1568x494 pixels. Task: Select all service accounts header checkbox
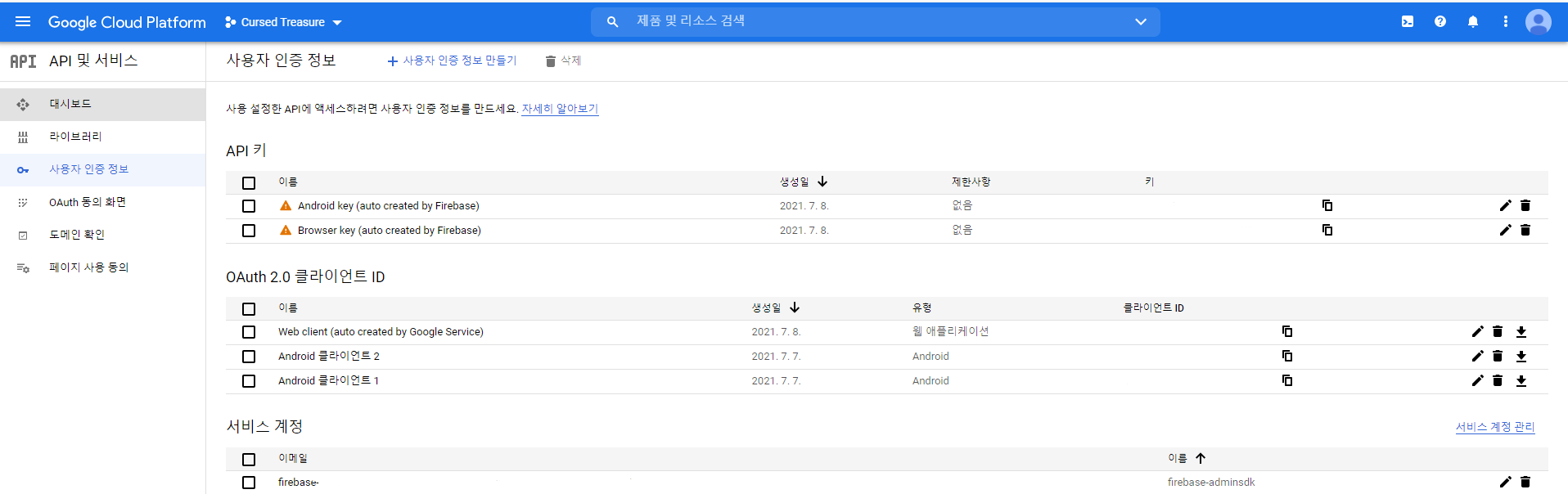click(x=249, y=459)
